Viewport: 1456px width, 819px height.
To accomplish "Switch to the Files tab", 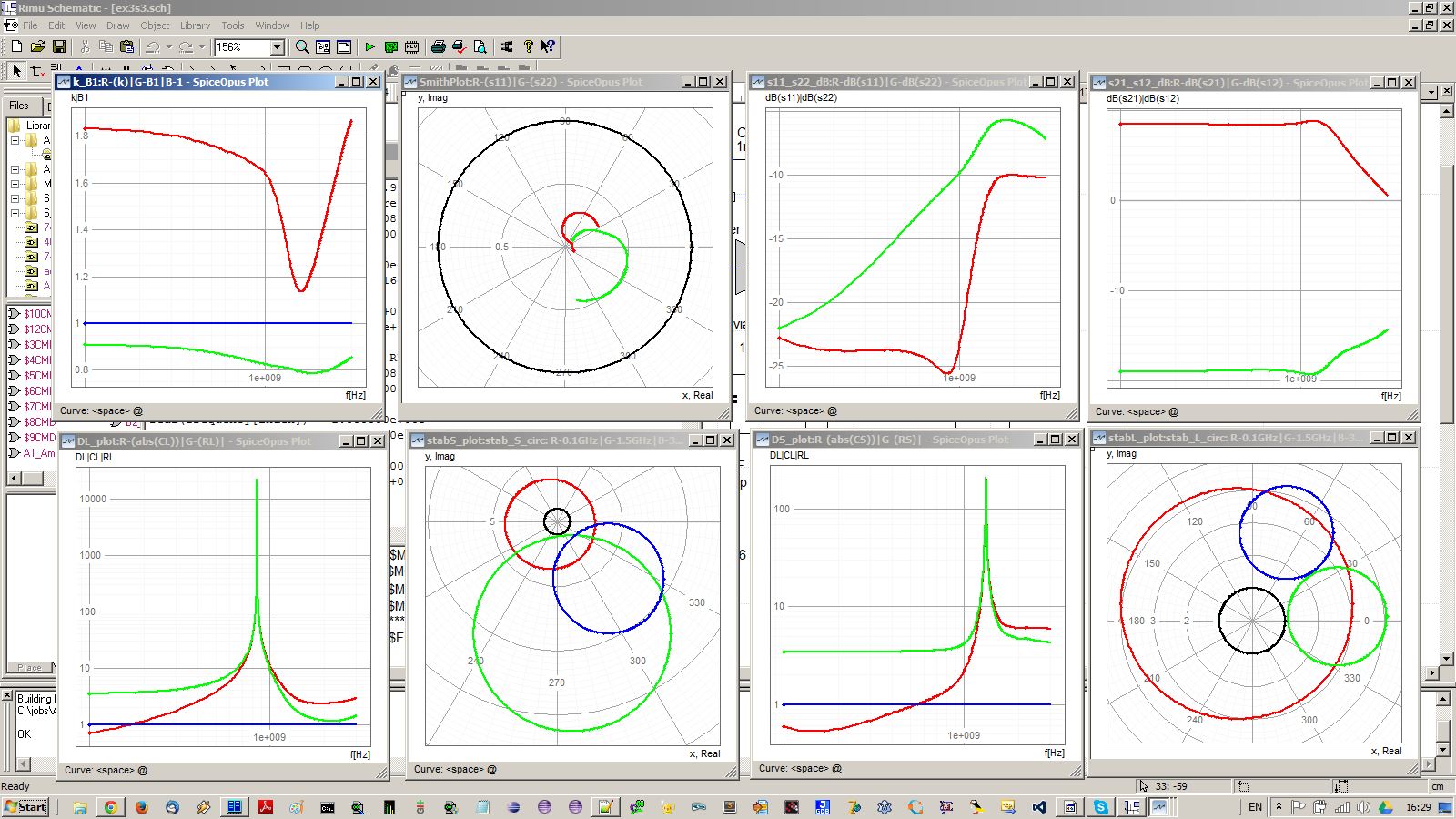I will coord(19,106).
